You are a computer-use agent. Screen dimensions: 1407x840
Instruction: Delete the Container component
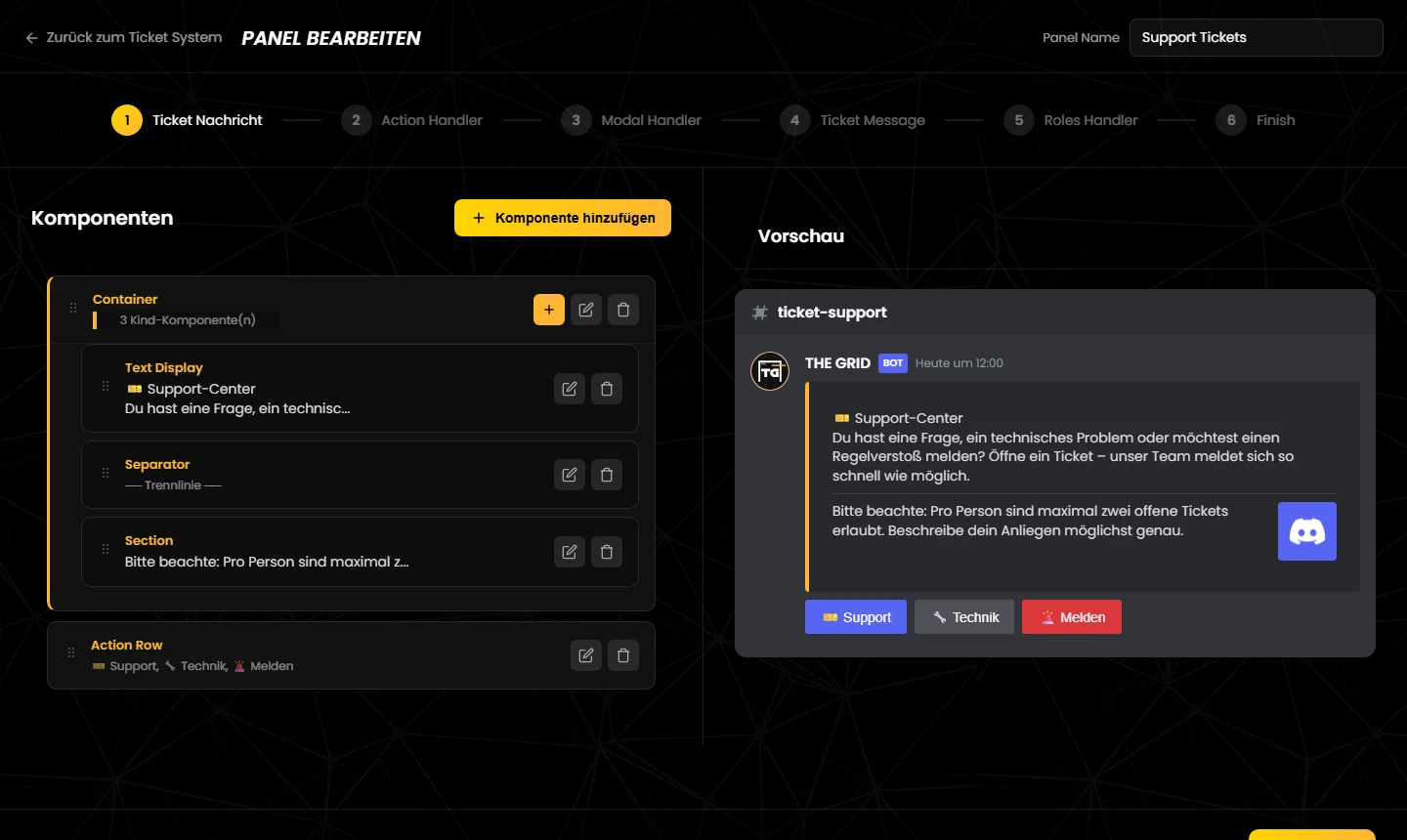623,310
